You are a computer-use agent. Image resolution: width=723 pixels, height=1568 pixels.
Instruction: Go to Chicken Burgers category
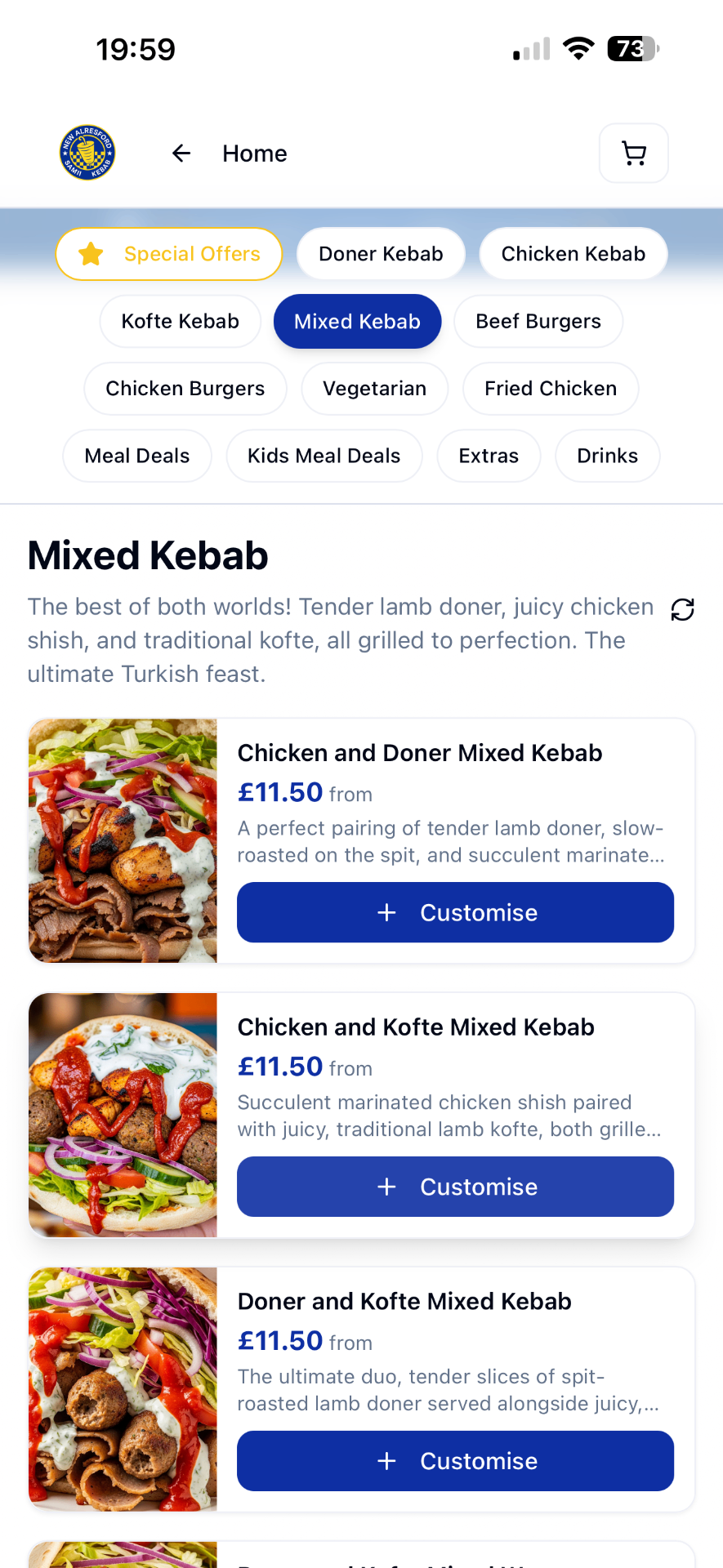pos(185,389)
